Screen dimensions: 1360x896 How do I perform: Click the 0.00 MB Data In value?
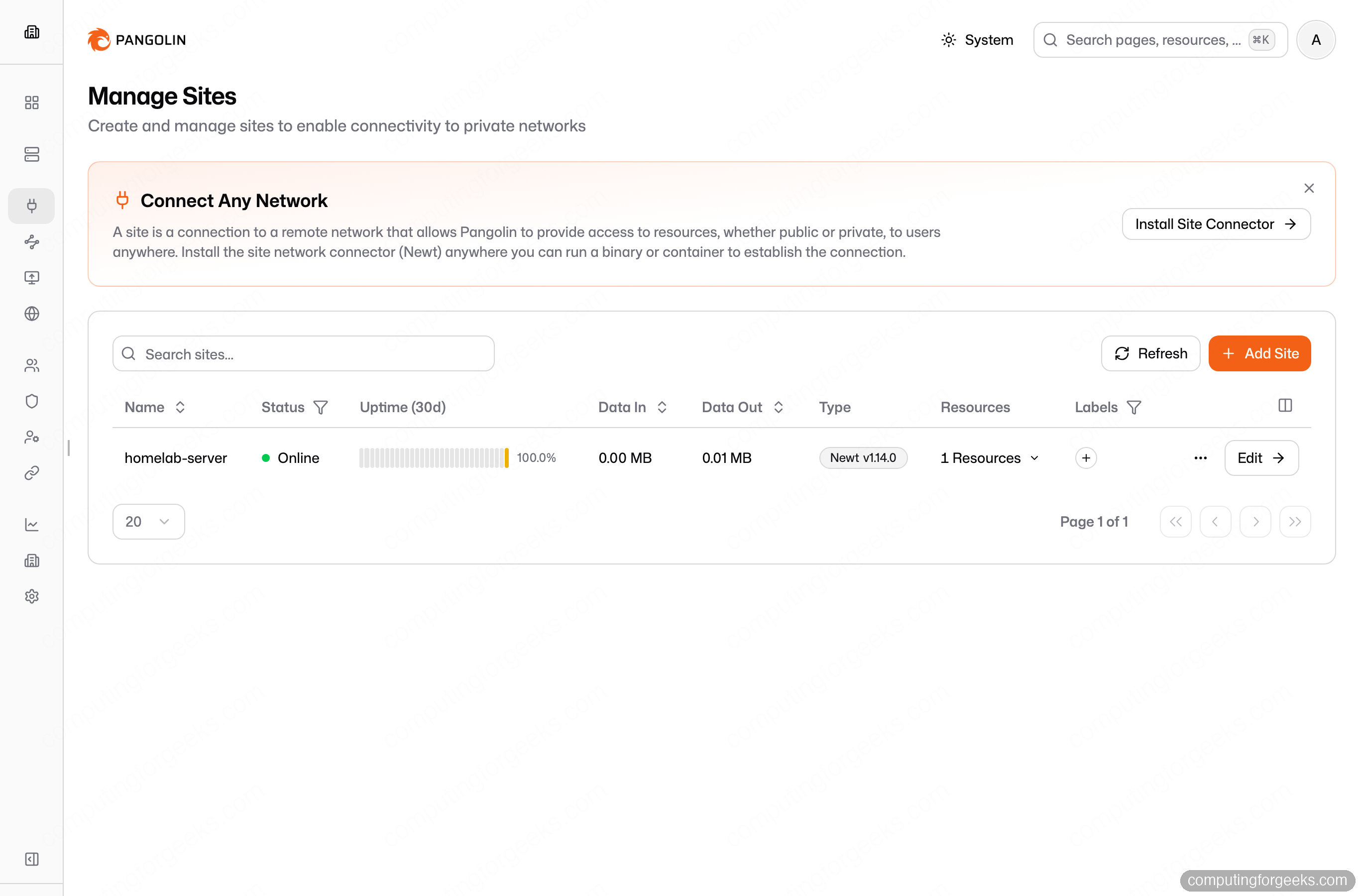625,458
